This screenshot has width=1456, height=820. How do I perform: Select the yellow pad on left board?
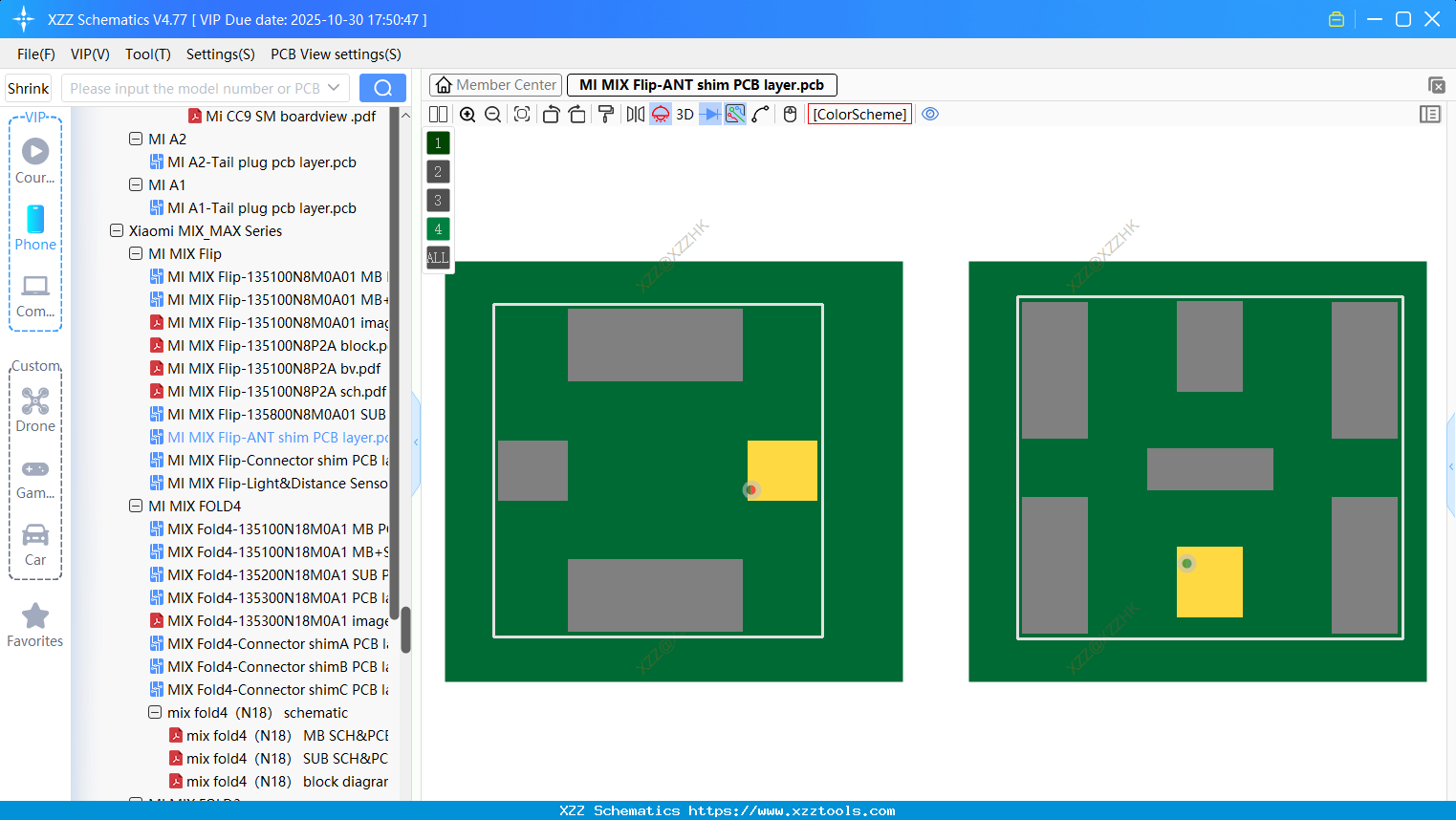pyautogui.click(x=782, y=470)
